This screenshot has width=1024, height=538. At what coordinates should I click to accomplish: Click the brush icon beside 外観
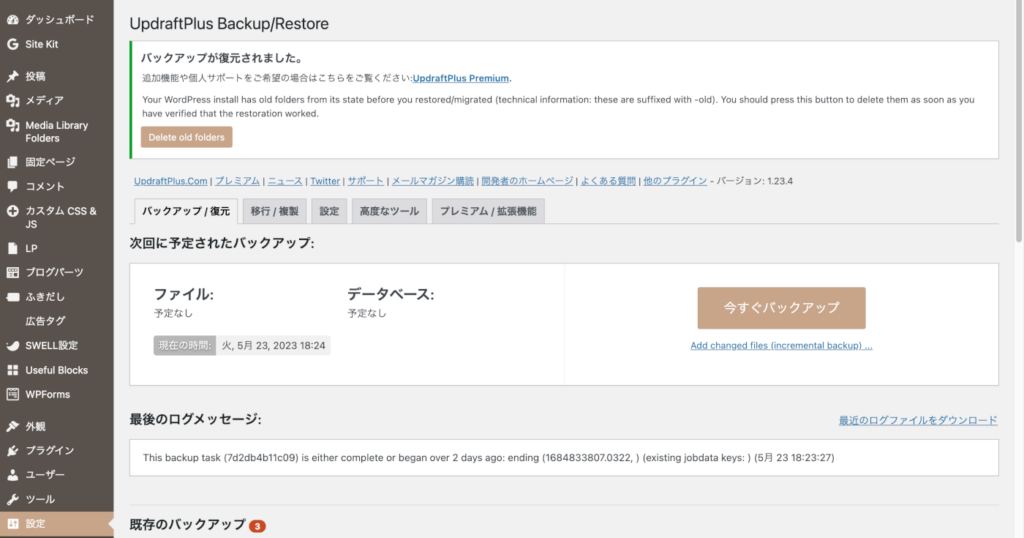[12, 426]
